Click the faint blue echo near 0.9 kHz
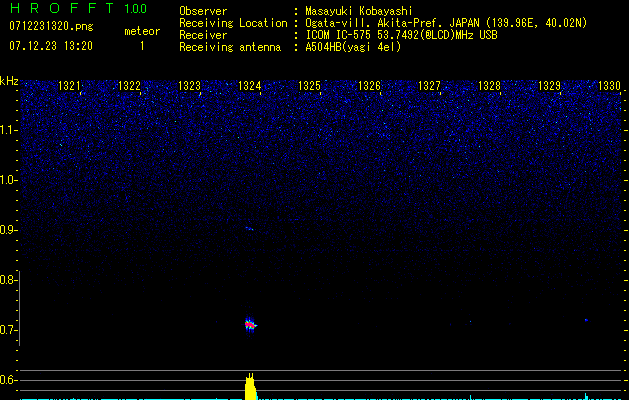 249,229
